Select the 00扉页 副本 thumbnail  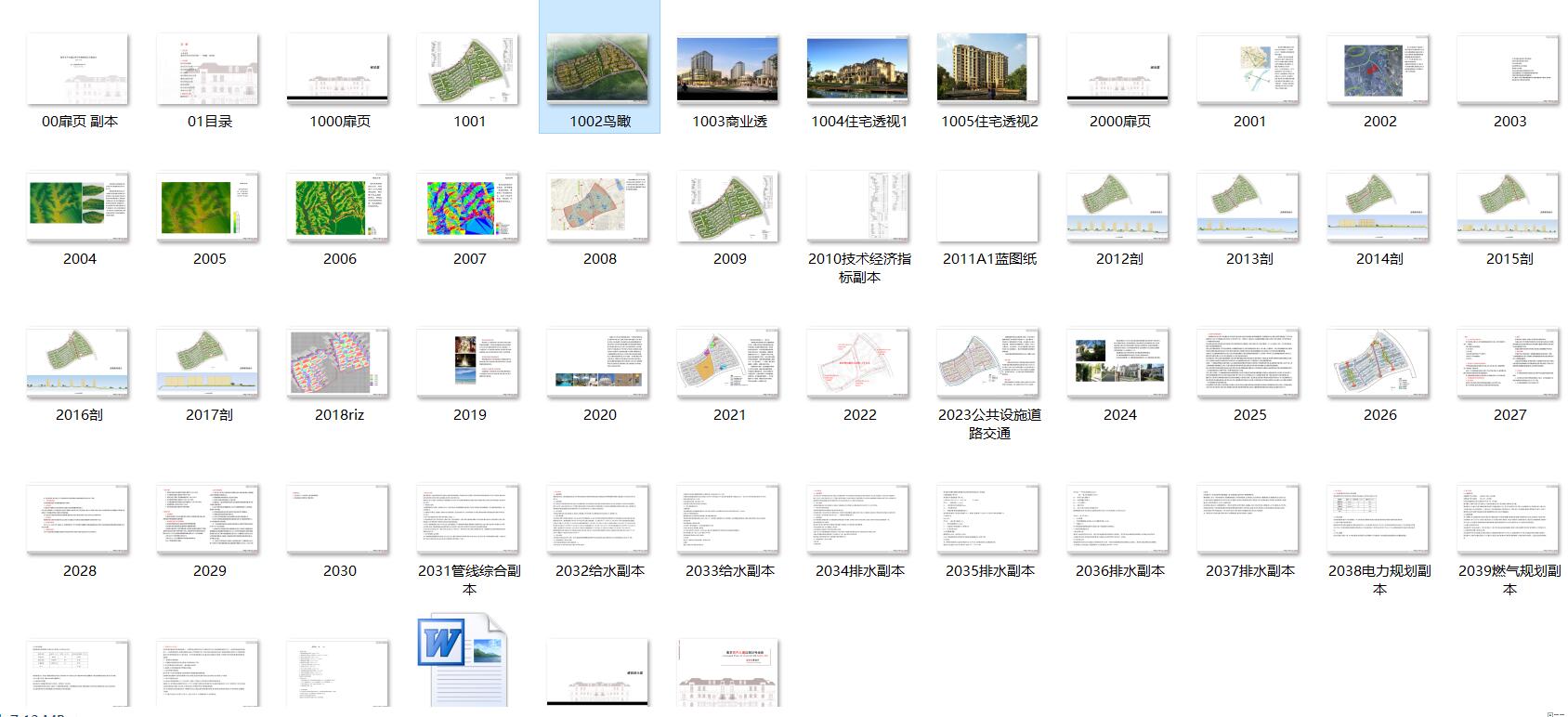click(x=79, y=70)
